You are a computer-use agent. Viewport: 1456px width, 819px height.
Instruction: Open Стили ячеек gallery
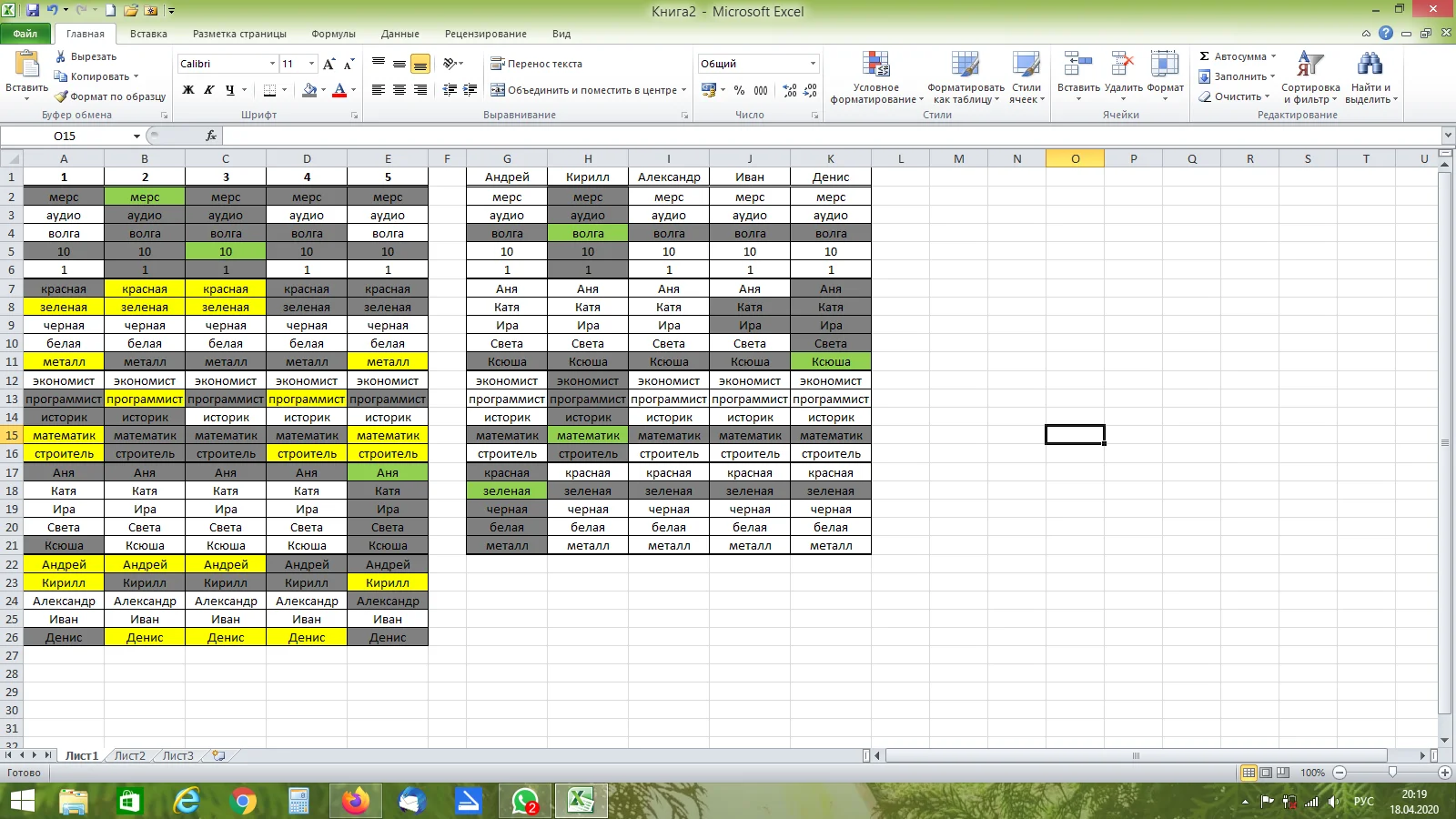(1026, 77)
